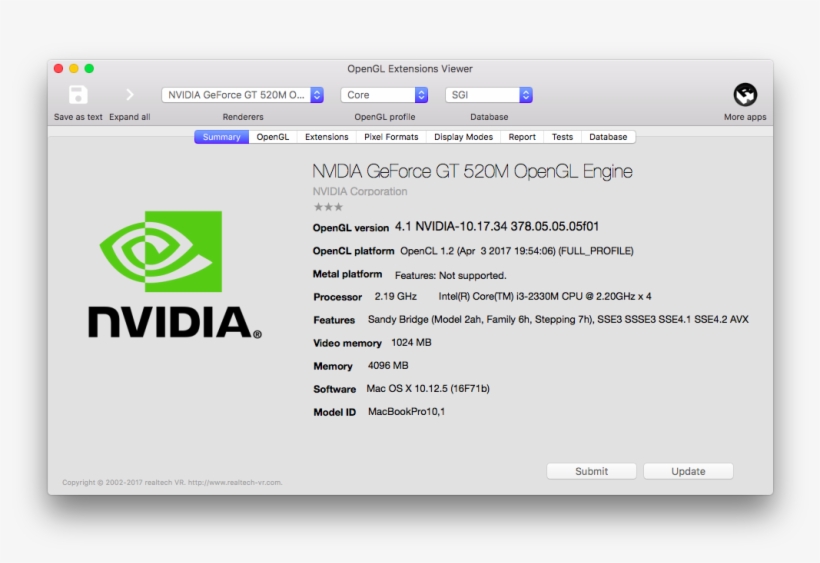Click the MacBookPro10,1 model ID value
820x563 pixels.
406,411
